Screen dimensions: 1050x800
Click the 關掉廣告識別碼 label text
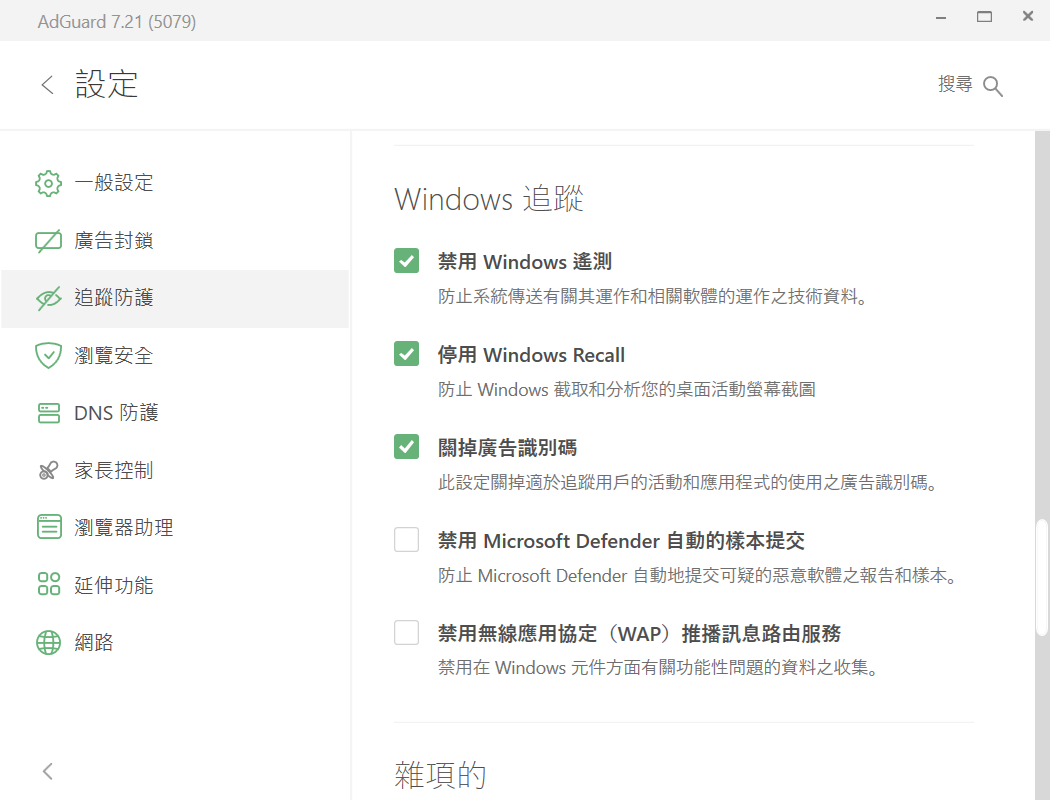[507, 448]
